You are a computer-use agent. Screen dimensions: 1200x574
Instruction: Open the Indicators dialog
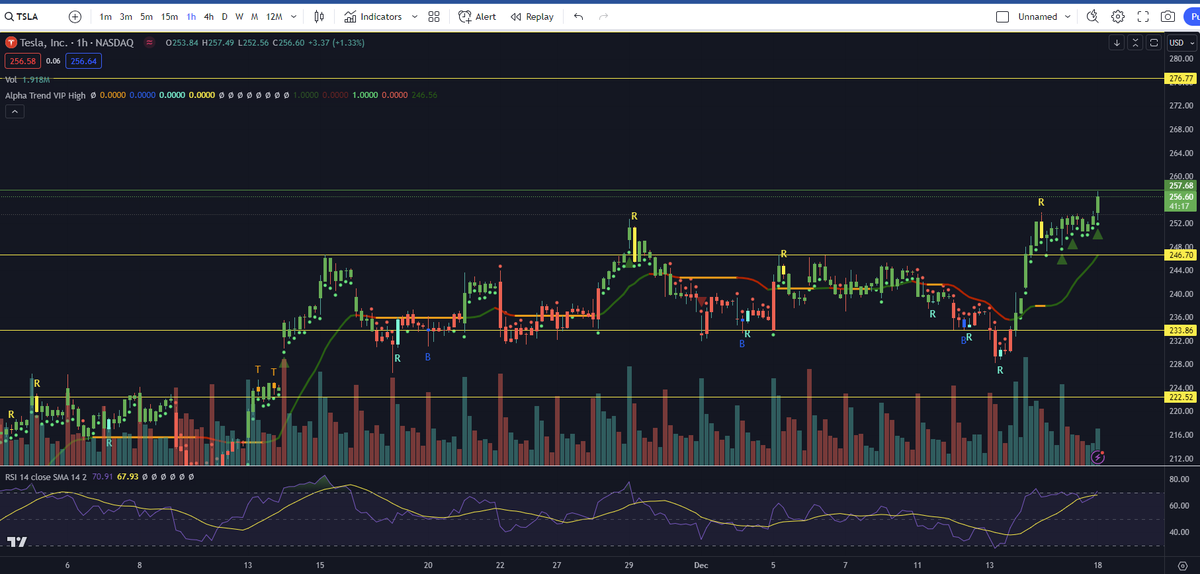(374, 17)
